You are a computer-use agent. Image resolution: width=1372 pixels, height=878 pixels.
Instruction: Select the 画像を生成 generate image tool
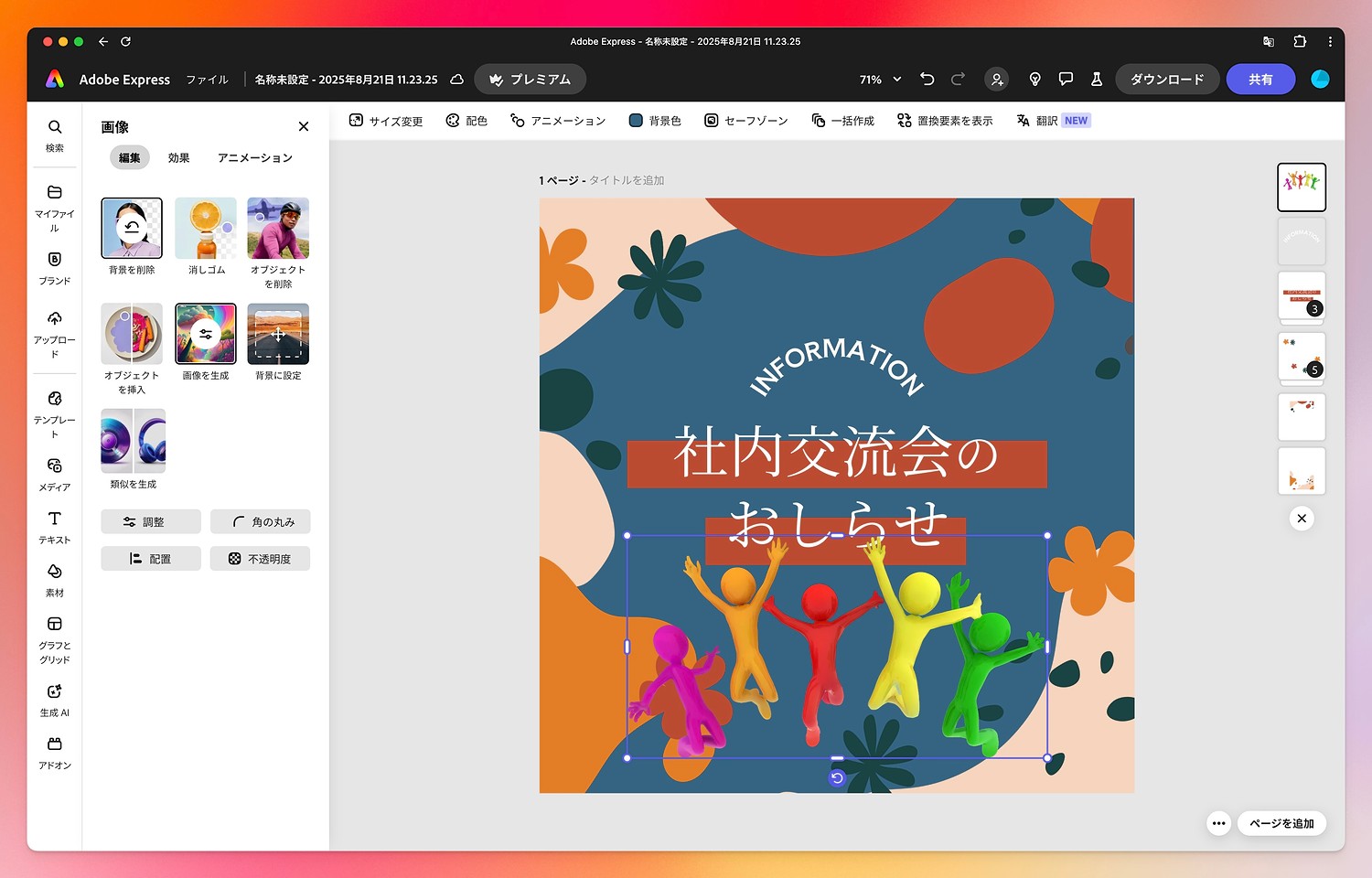click(x=205, y=333)
